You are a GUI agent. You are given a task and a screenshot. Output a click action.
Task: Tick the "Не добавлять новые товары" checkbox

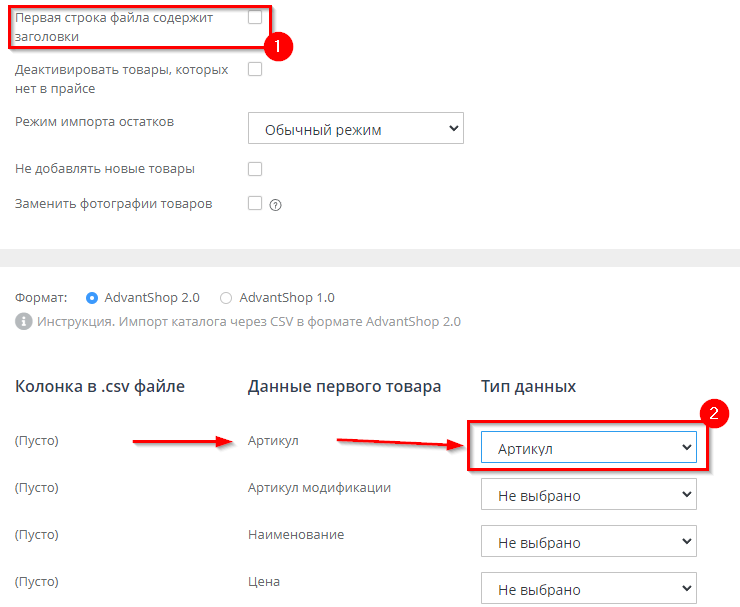pyautogui.click(x=255, y=168)
